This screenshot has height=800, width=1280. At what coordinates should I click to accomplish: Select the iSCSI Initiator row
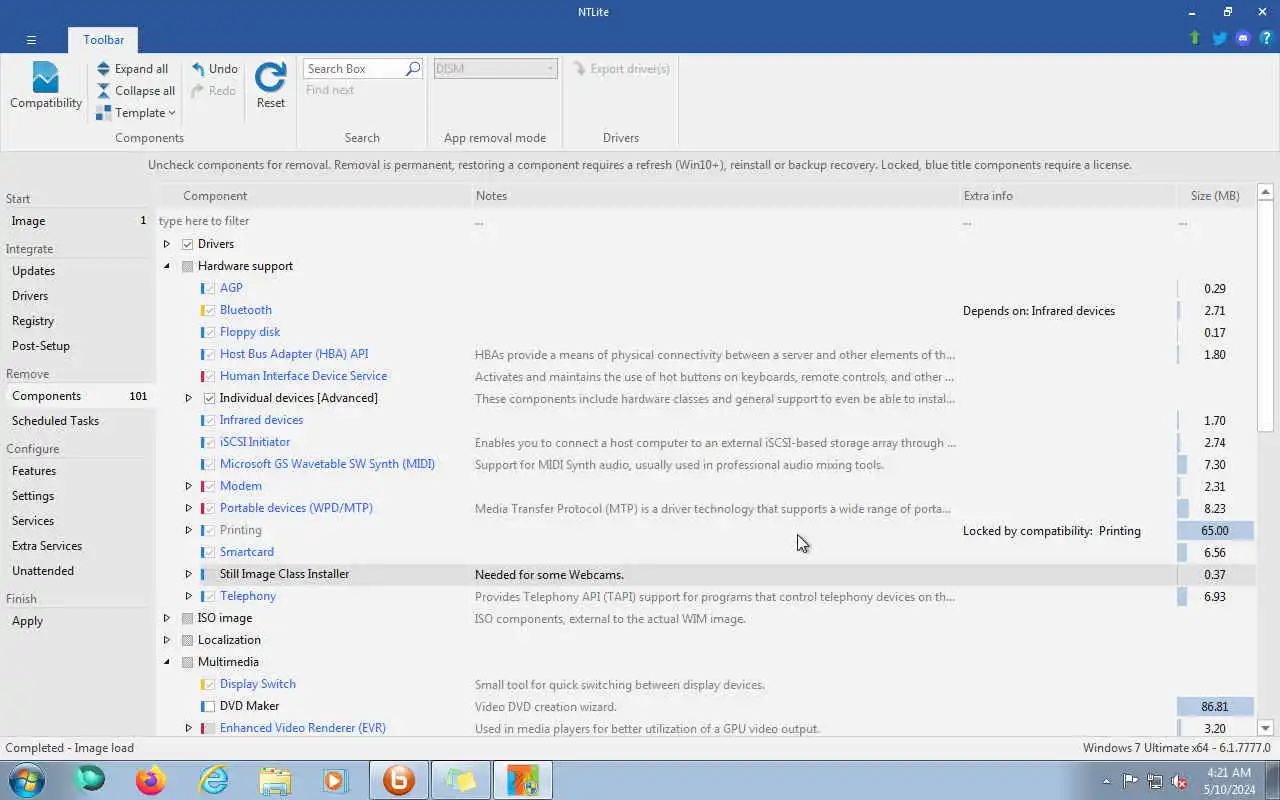(705, 442)
